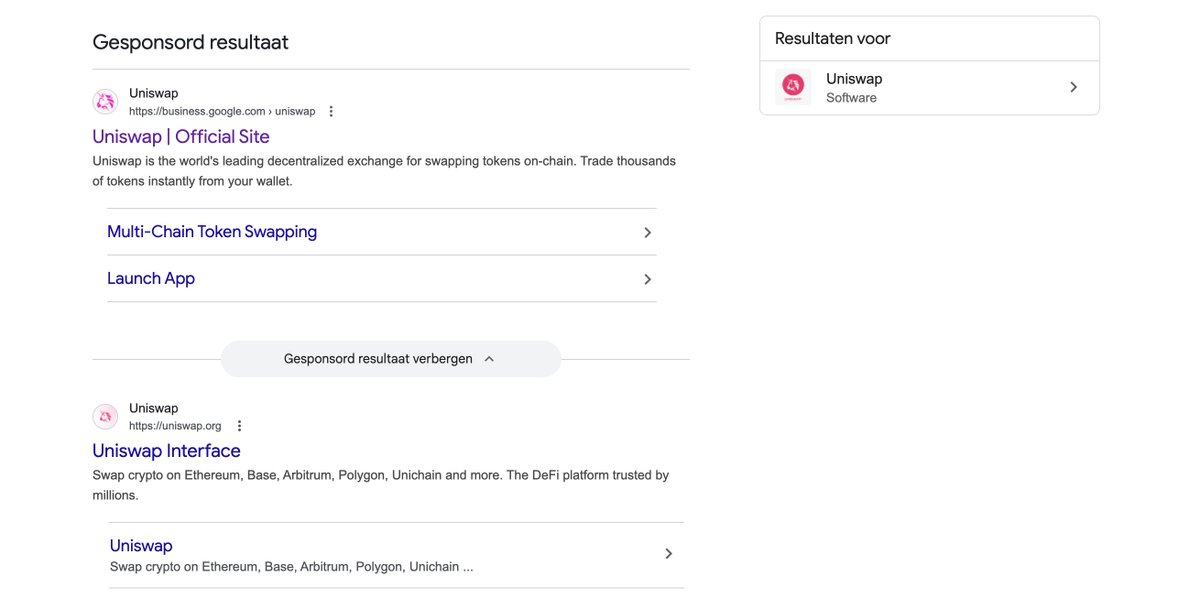Click the Uniswap Software panel logo

tap(793, 87)
